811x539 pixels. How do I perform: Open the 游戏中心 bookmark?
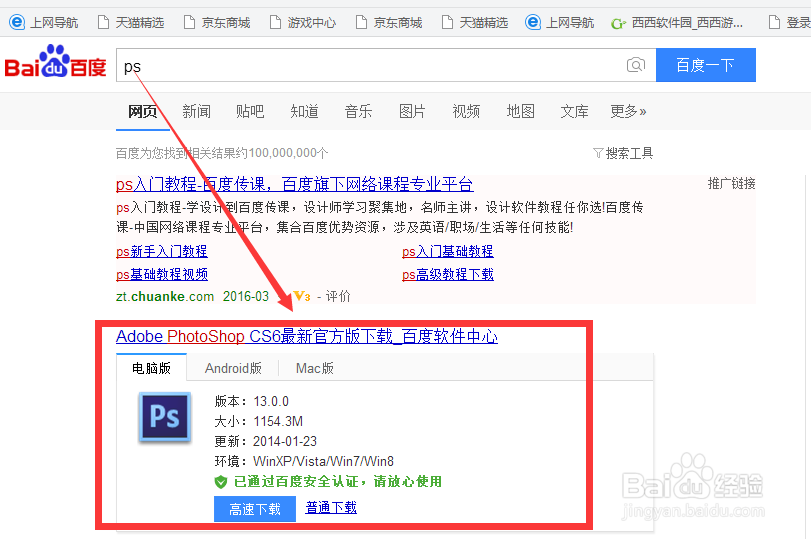303,23
